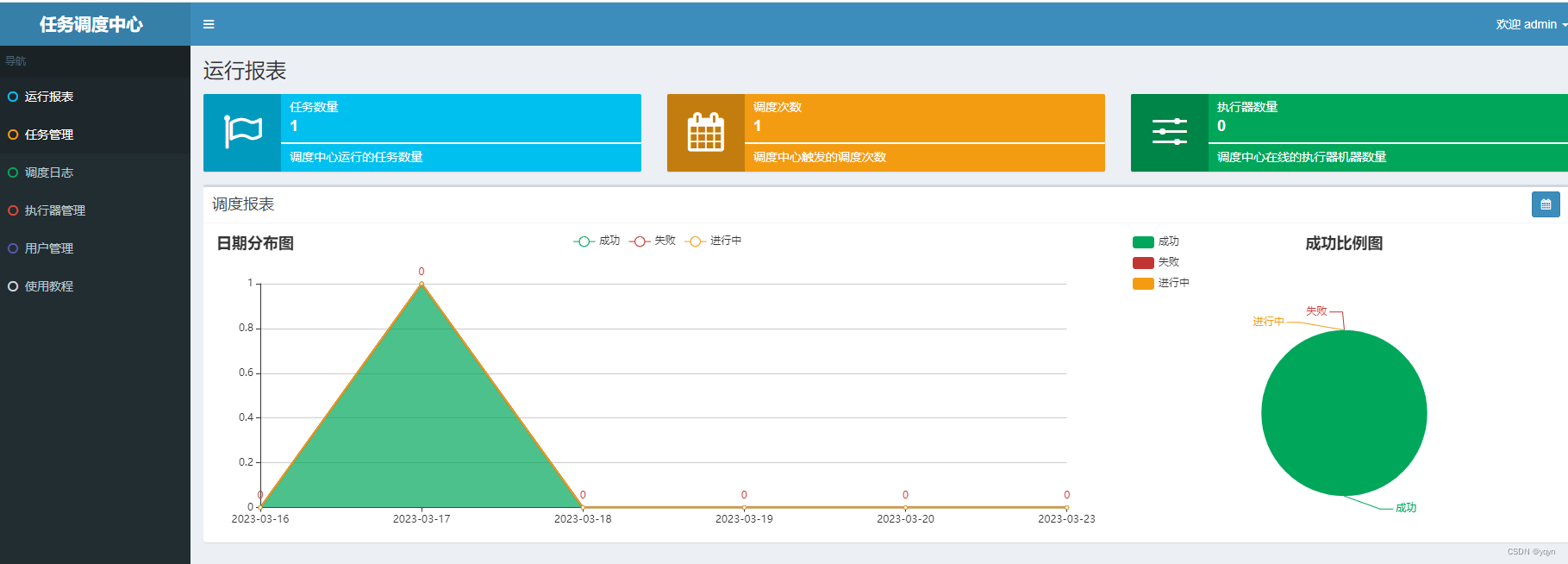Select 用户管理 from the sidebar
Screen dimensions: 1568x564
(x=95, y=248)
